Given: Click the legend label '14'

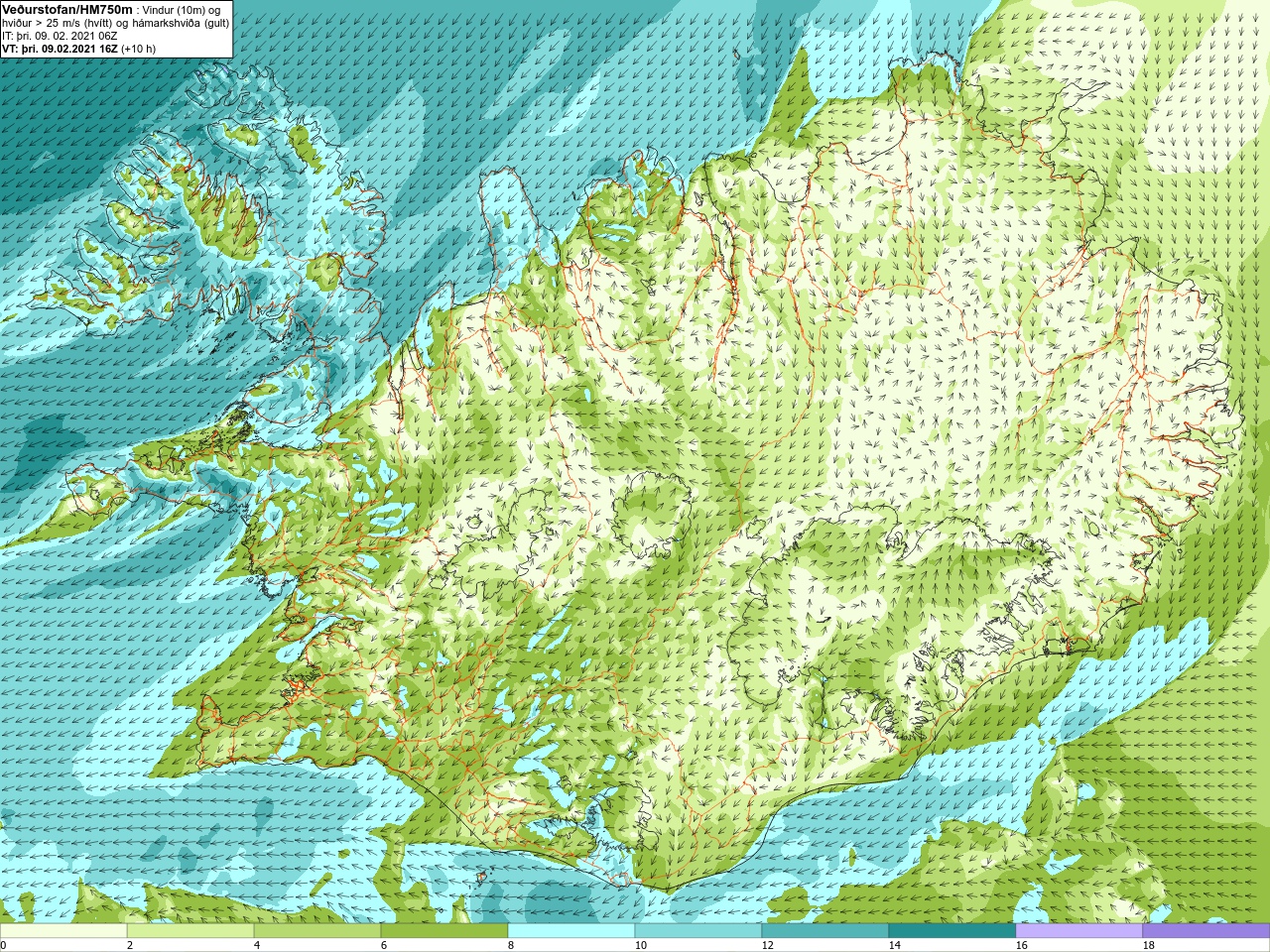Looking at the screenshot, I should click(894, 945).
